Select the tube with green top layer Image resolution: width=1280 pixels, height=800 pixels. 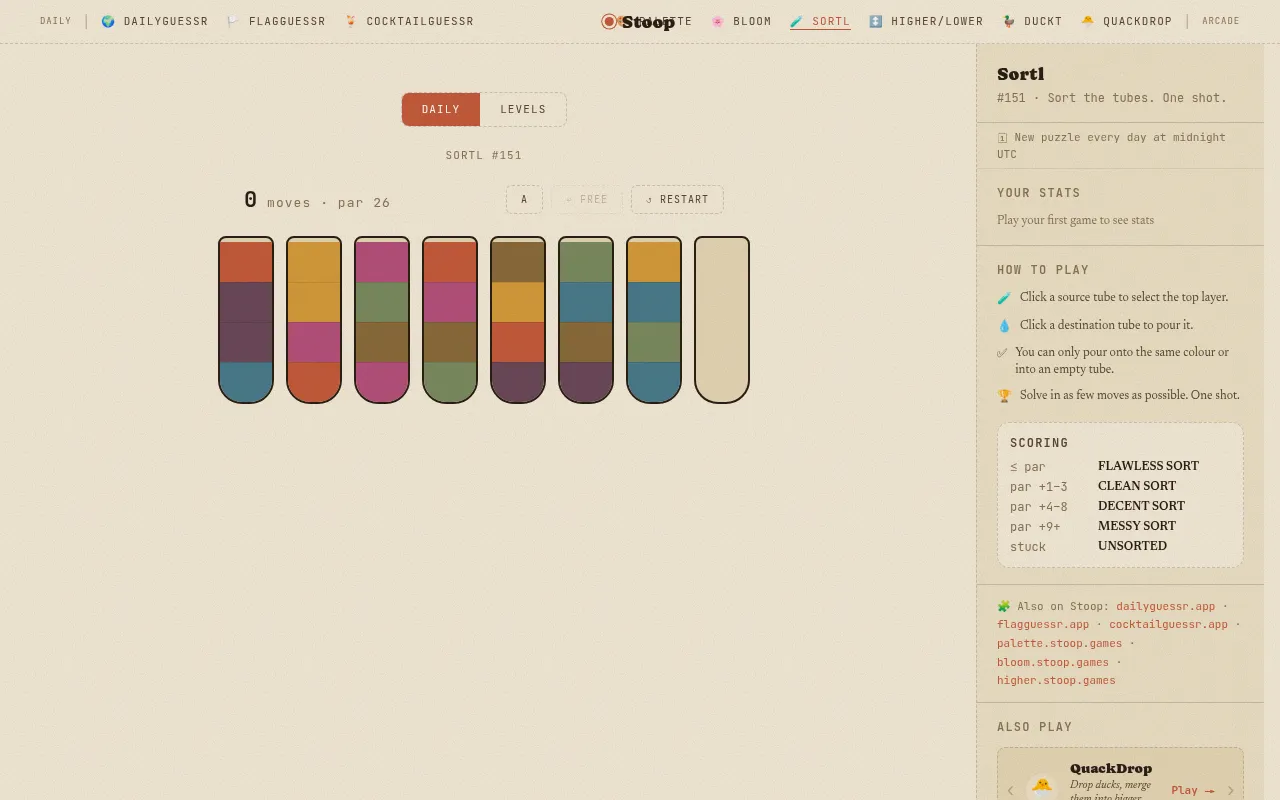(x=586, y=320)
